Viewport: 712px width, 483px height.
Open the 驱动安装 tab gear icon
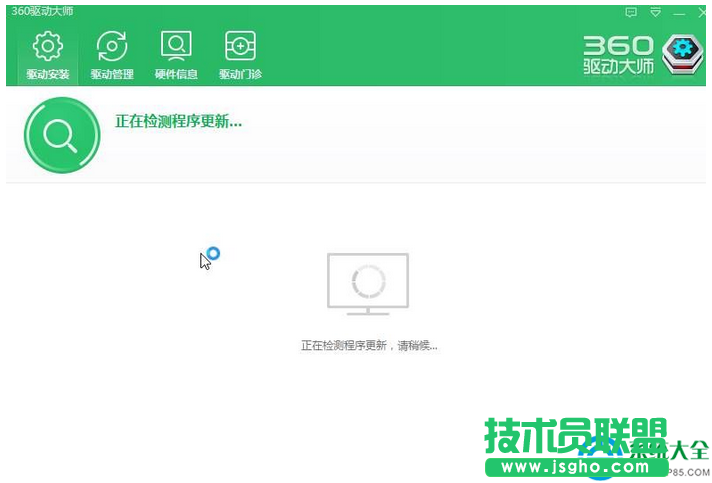pos(48,46)
